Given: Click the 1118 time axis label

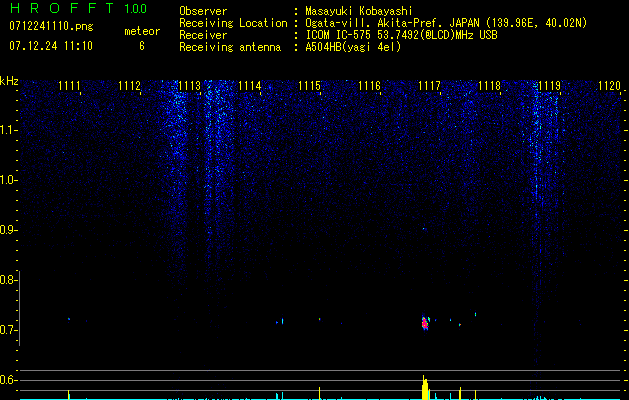Looking at the screenshot, I should pos(489,86).
